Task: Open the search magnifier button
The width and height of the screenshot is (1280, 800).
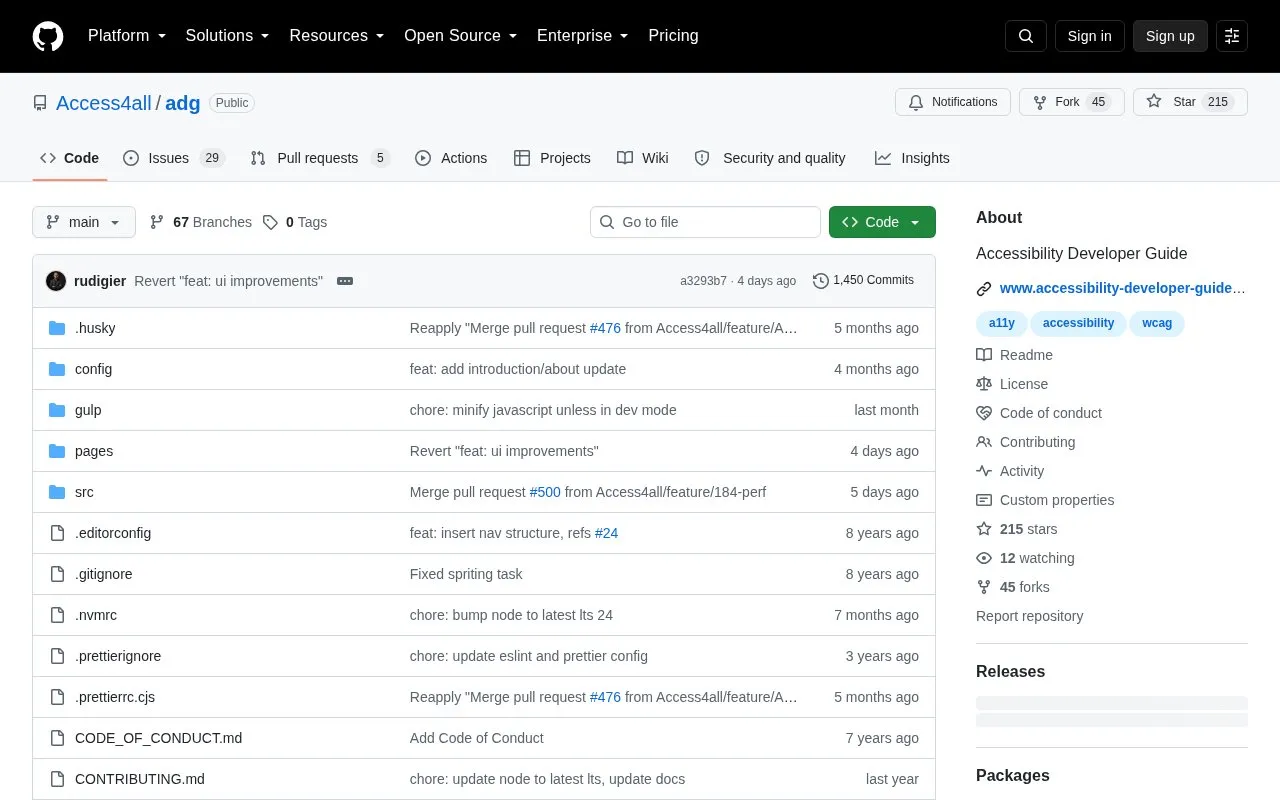Action: pos(1026,36)
